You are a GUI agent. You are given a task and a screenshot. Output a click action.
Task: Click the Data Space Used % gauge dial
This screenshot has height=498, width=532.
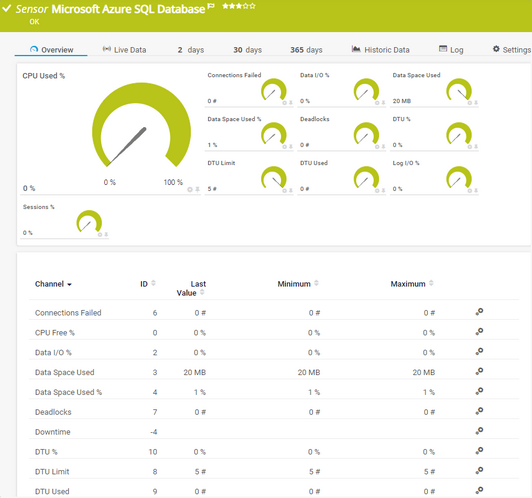pyautogui.click(x=273, y=134)
